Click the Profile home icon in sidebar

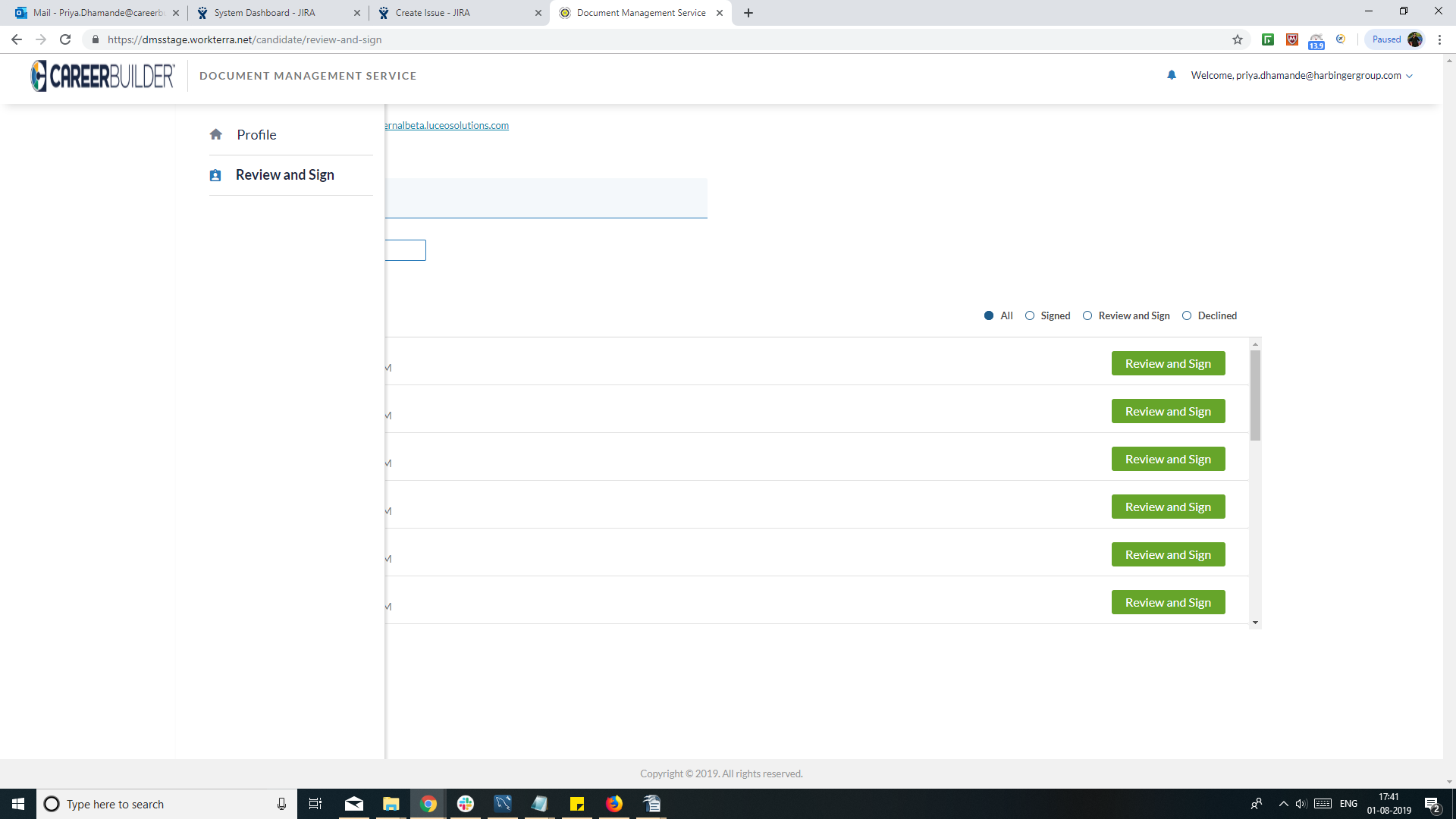point(215,134)
